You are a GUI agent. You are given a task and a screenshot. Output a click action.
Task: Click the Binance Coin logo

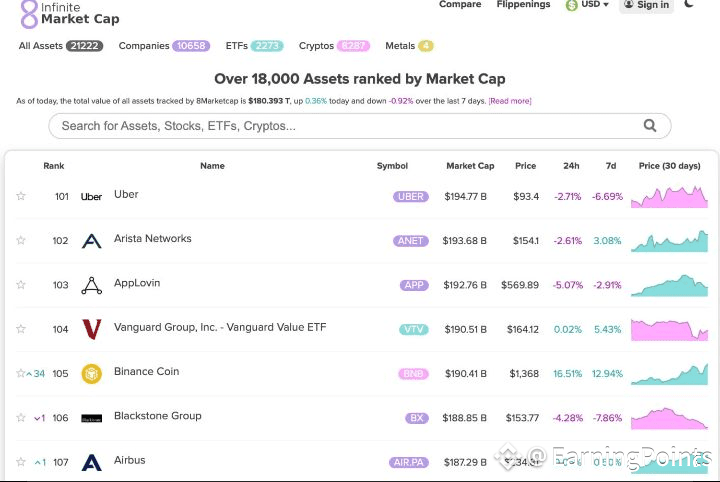(x=91, y=374)
